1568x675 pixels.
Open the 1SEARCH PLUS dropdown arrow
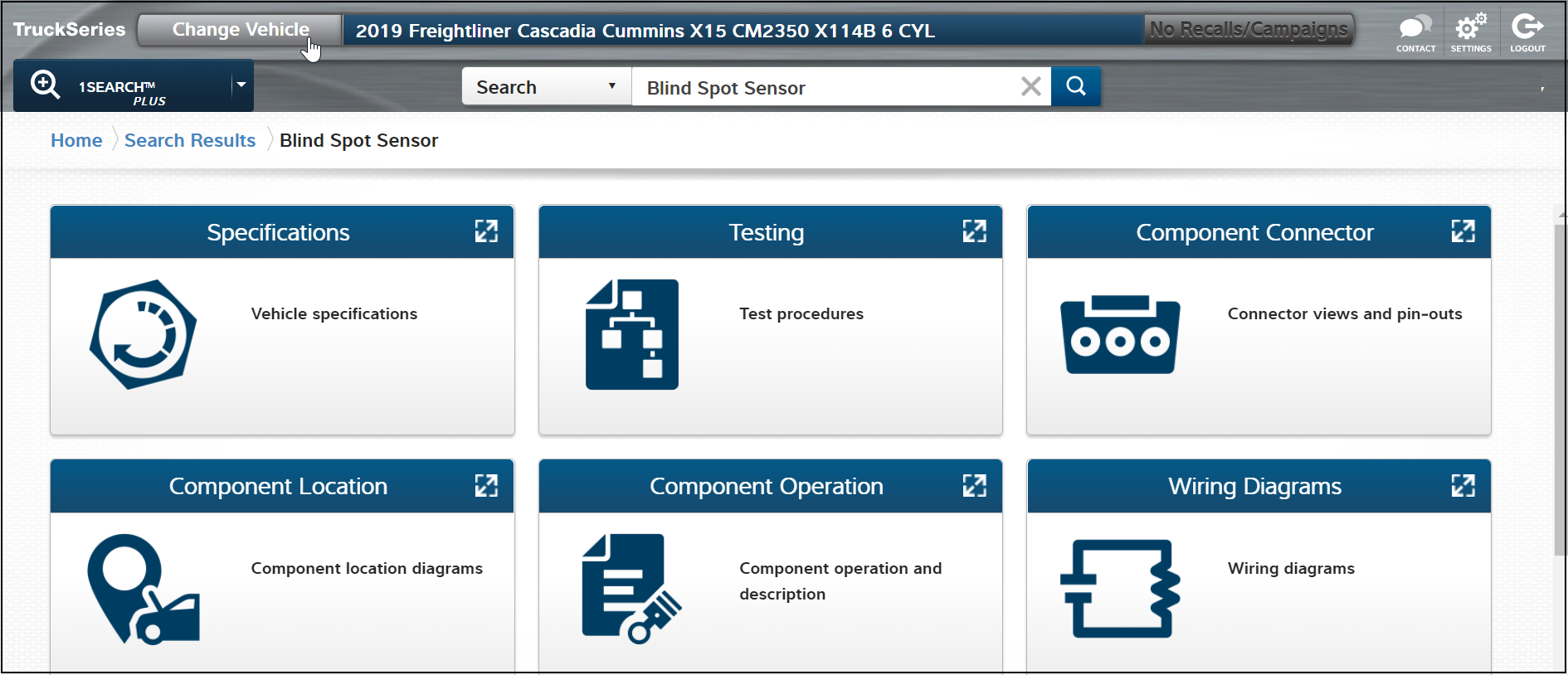(241, 85)
